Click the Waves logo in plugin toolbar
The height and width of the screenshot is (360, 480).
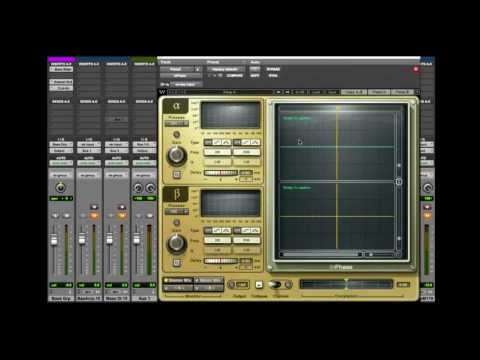coord(162,92)
